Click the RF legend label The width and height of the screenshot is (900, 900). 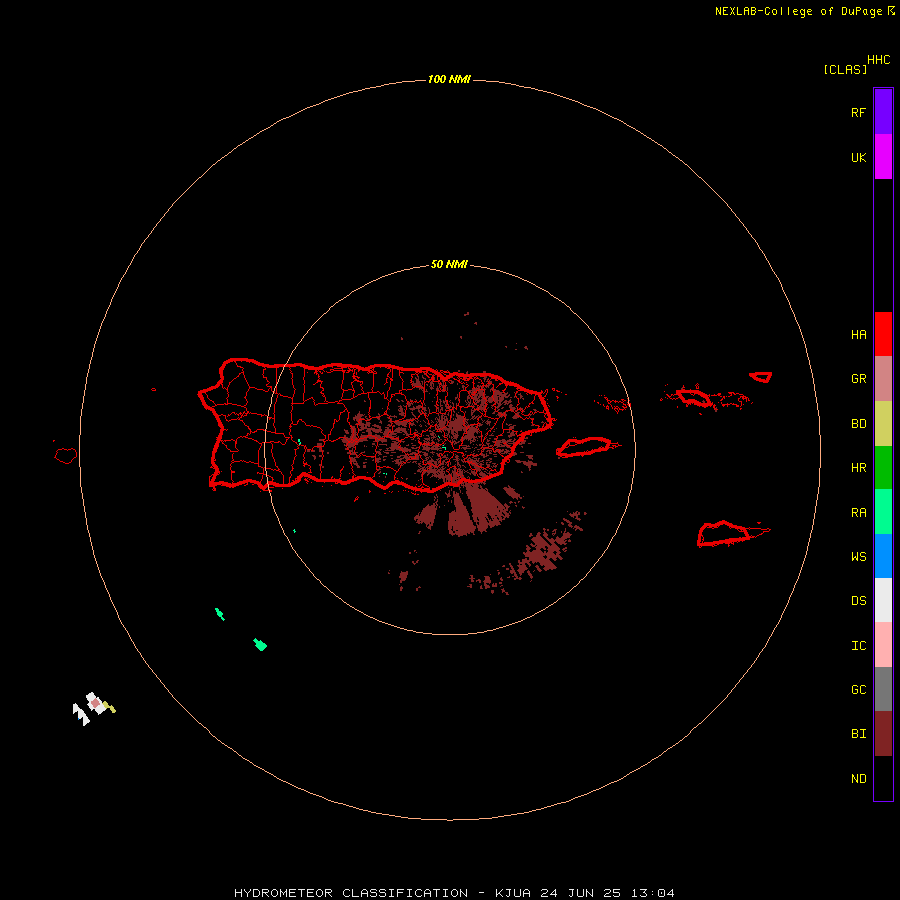(x=858, y=112)
